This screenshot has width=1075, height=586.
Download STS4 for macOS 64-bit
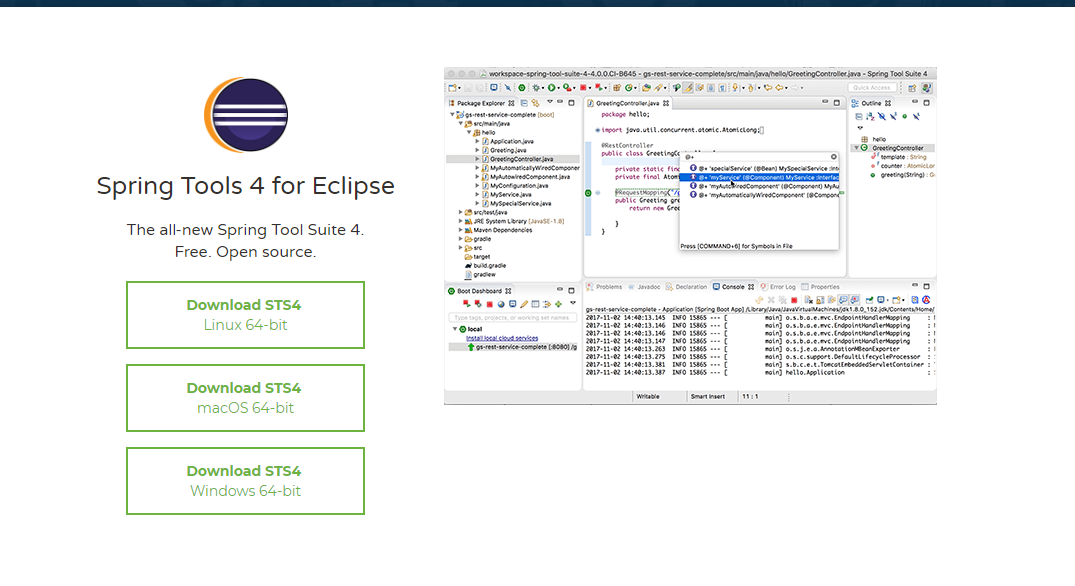(x=245, y=398)
